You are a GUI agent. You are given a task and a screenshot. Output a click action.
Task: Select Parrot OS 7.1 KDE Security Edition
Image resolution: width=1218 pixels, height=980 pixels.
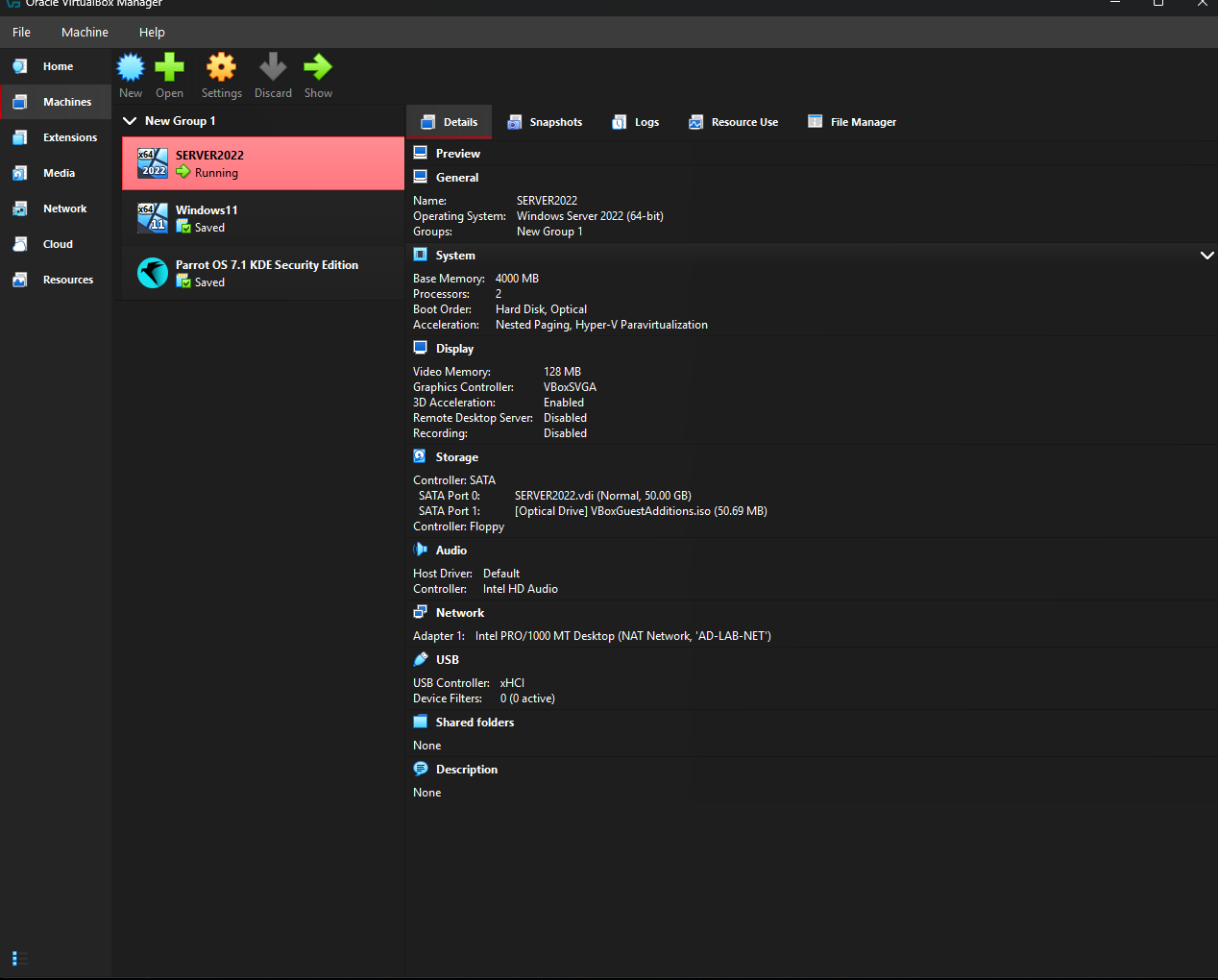click(263, 273)
